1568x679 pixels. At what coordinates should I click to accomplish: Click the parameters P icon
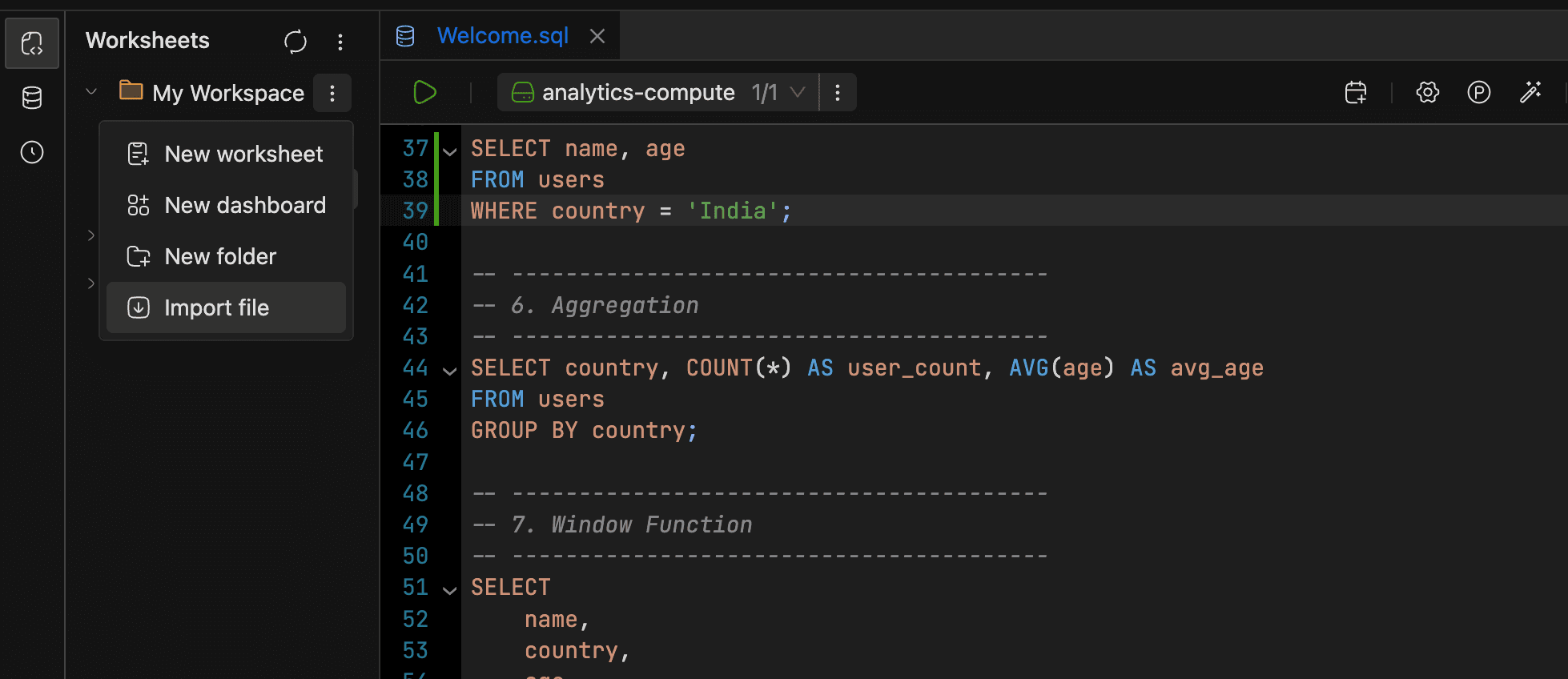click(1478, 93)
